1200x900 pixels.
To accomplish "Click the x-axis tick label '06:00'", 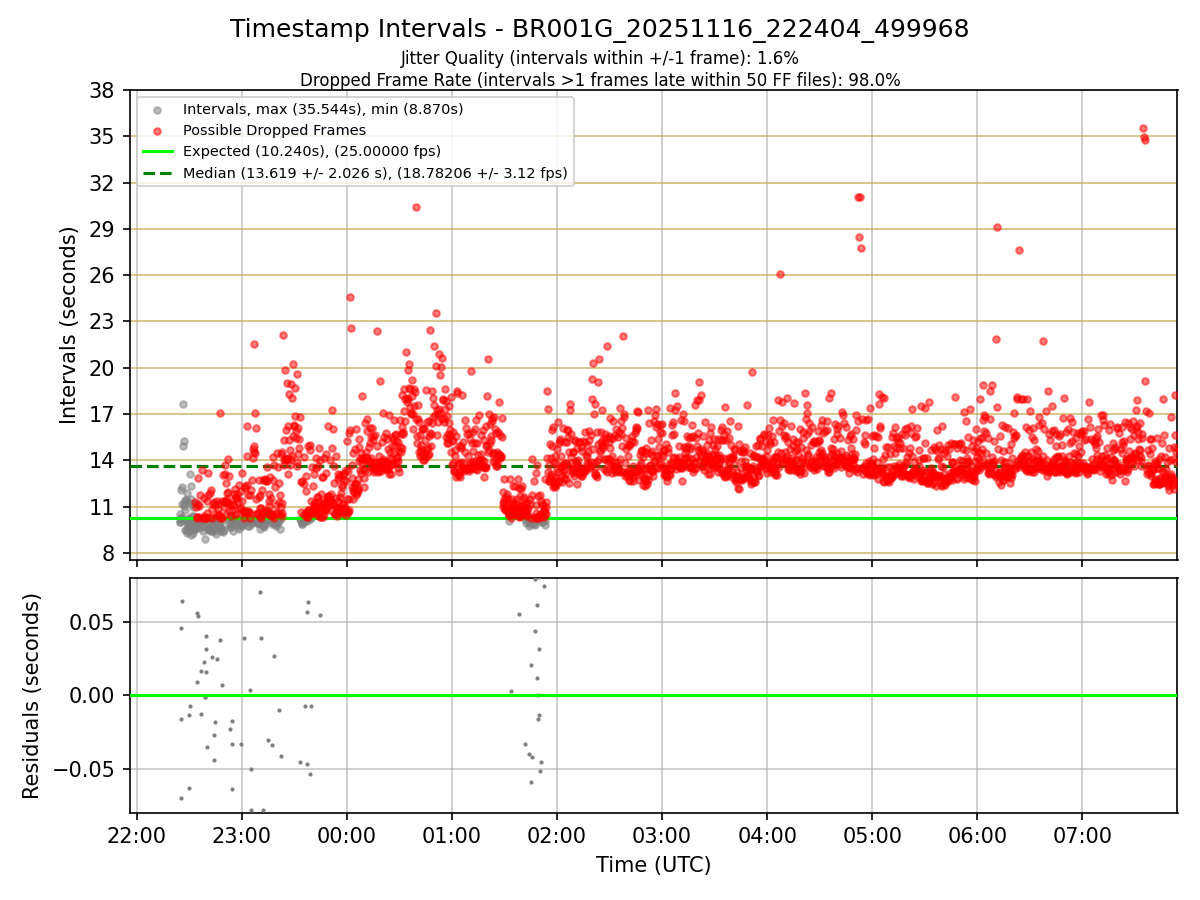I will point(977,834).
